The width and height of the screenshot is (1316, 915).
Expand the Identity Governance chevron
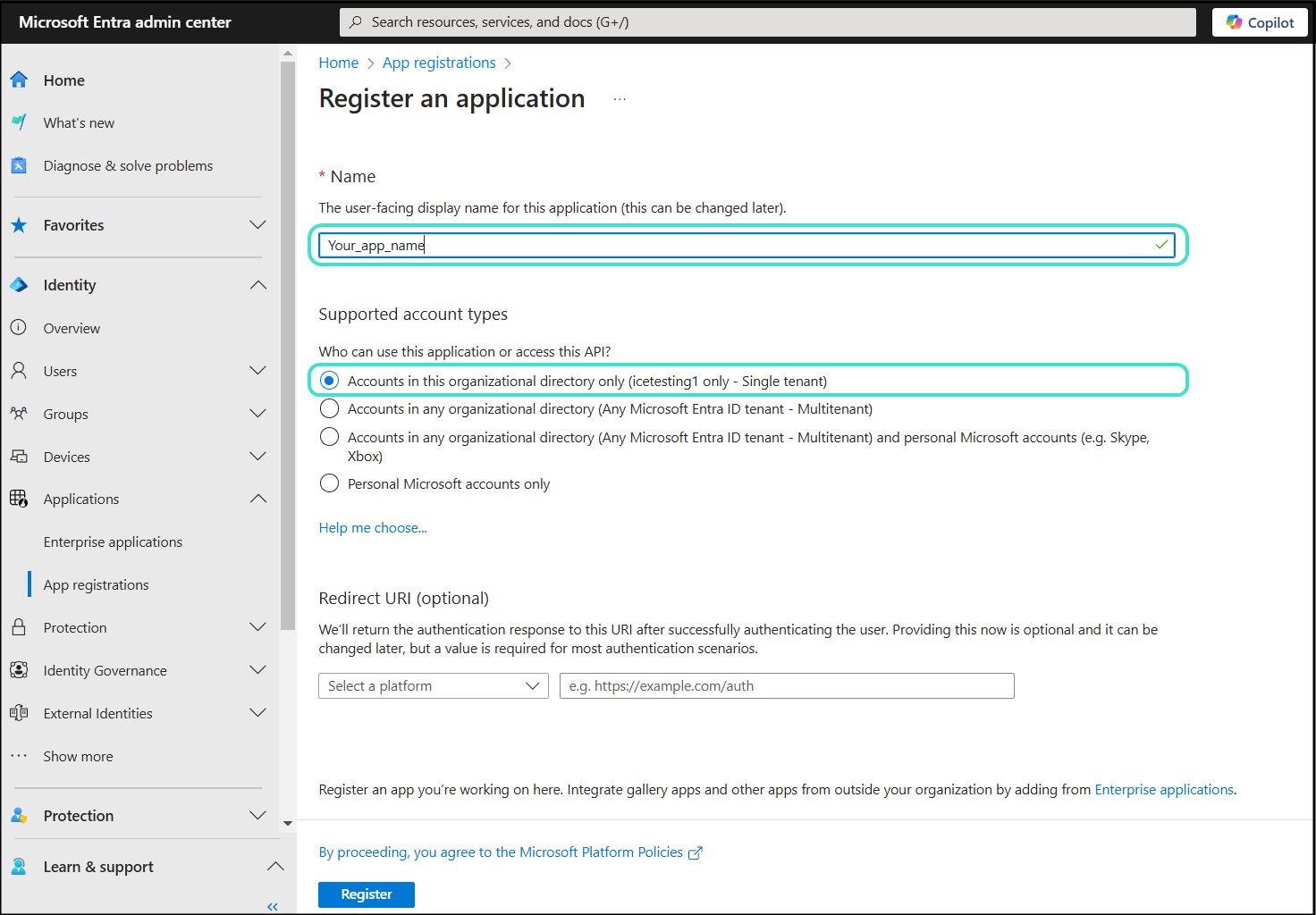[257, 669]
